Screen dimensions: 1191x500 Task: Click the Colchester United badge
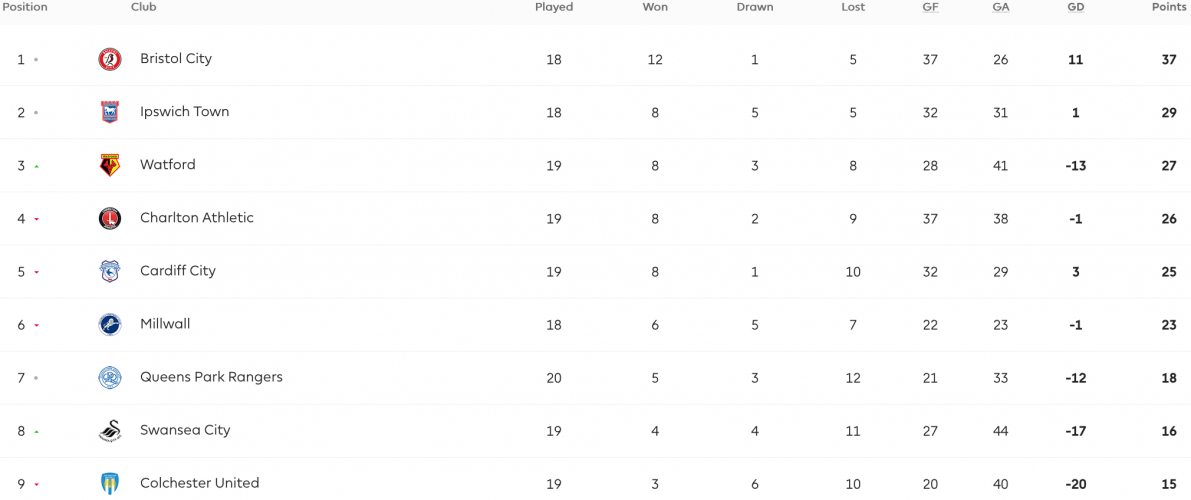tap(110, 483)
